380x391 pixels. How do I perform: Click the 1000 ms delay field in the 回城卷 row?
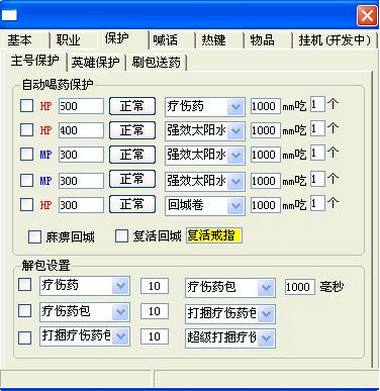pos(266,205)
